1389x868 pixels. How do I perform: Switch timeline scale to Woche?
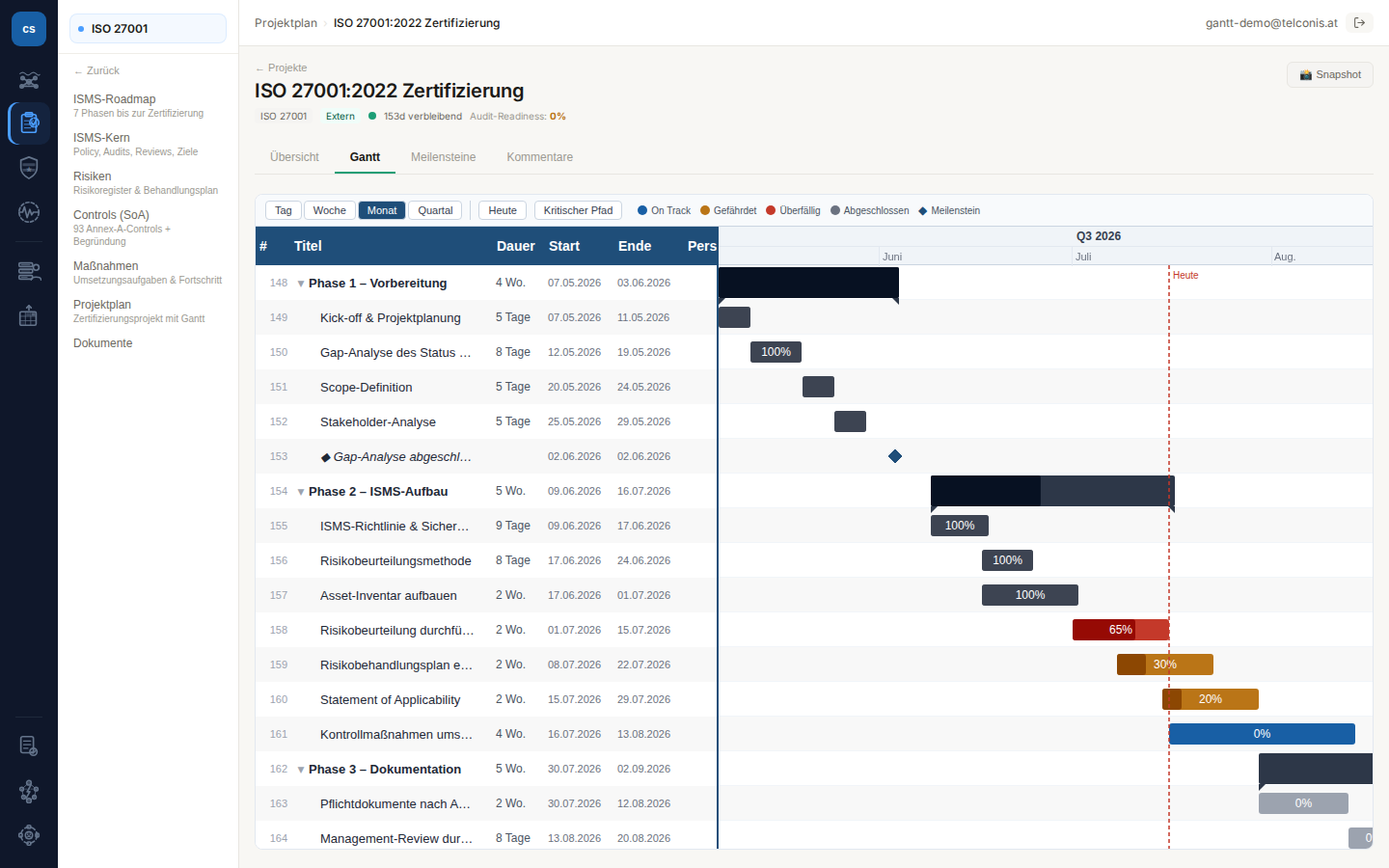330,210
